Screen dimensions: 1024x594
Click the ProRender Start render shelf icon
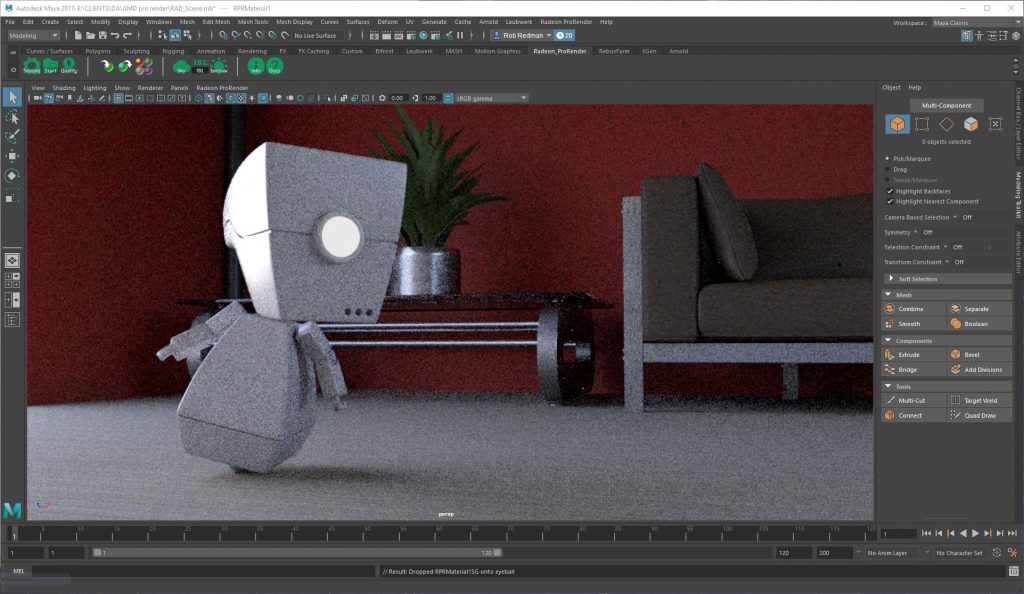tap(50, 66)
